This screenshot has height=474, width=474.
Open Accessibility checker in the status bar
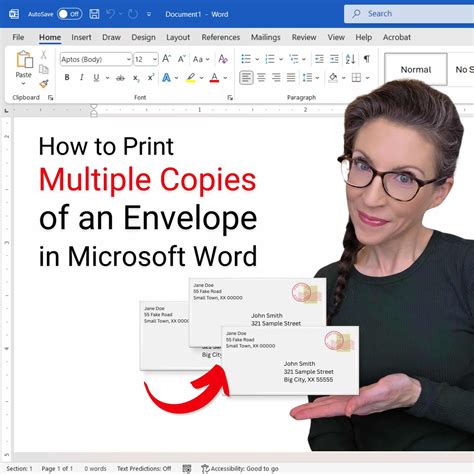(240, 469)
